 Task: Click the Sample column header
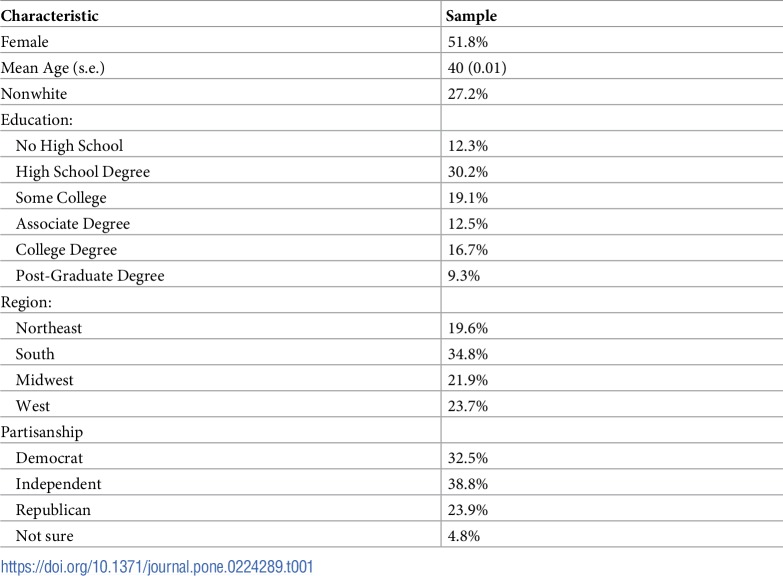click(x=471, y=15)
